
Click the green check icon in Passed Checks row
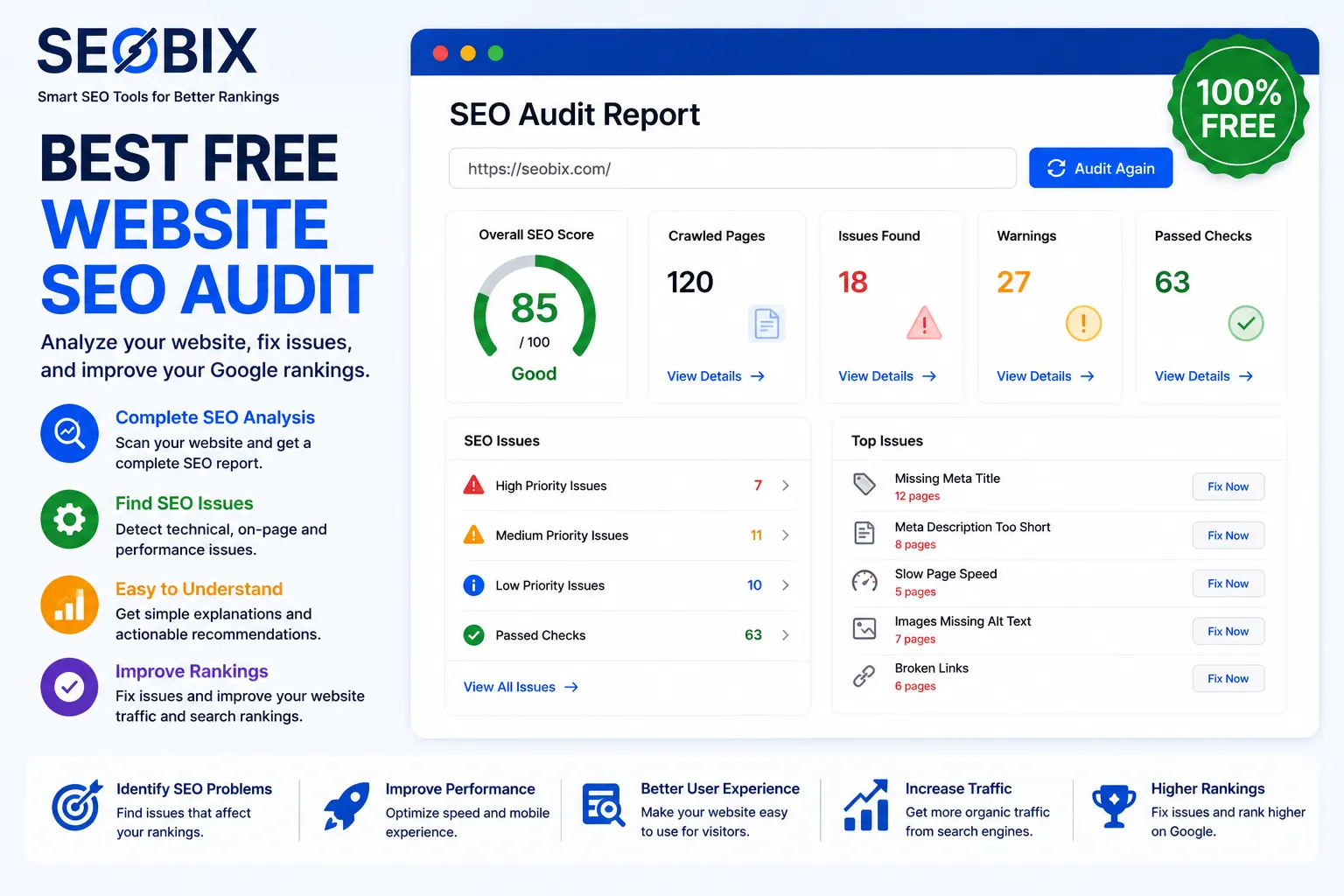click(x=473, y=635)
